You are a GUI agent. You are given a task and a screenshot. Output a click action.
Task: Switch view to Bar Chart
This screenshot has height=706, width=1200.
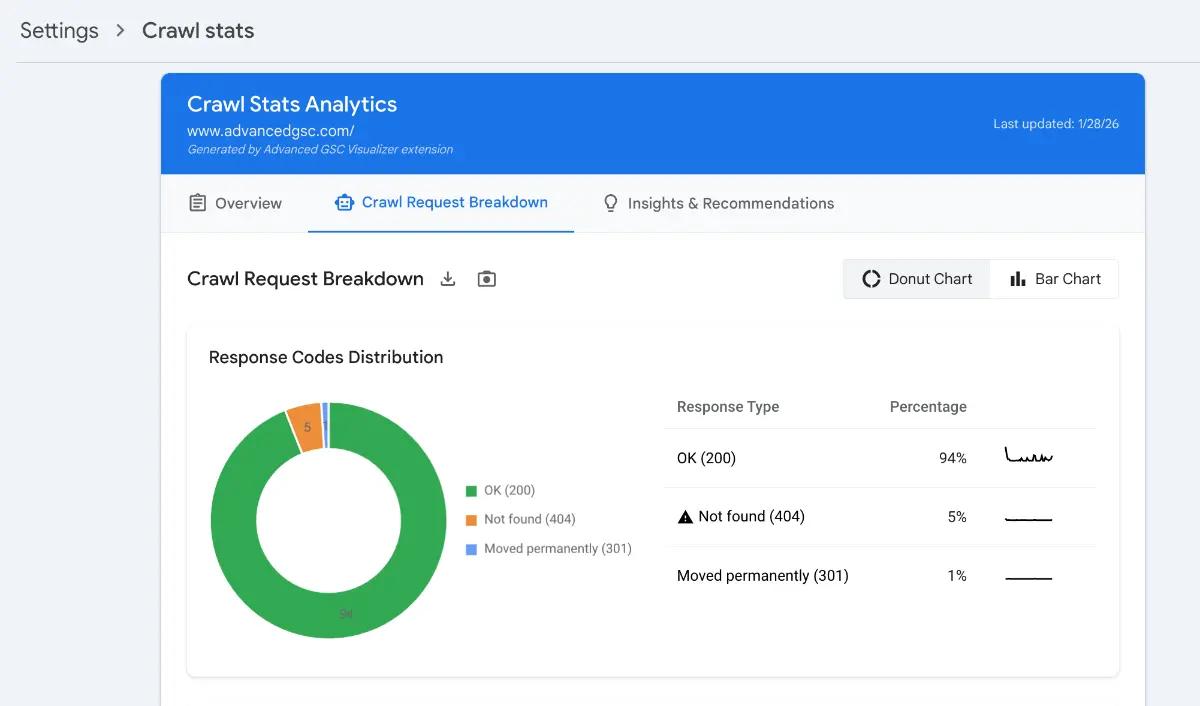pos(1054,279)
